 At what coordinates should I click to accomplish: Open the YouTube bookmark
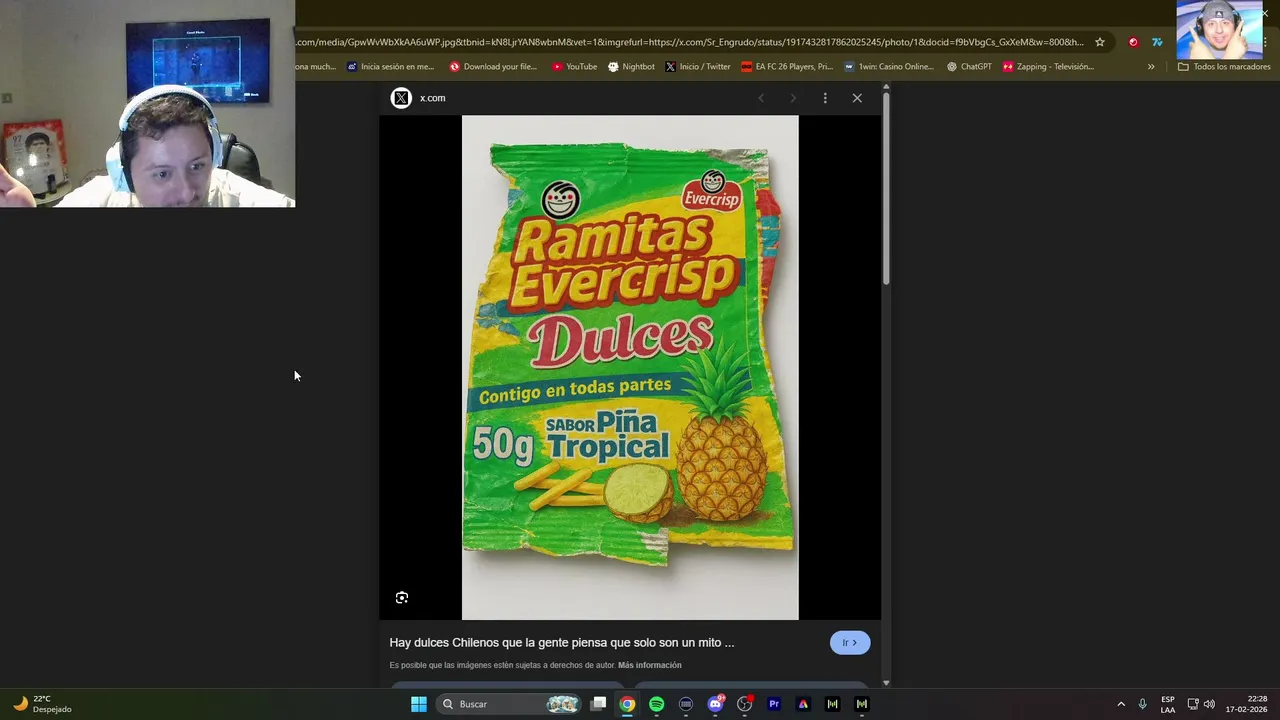[x=574, y=67]
